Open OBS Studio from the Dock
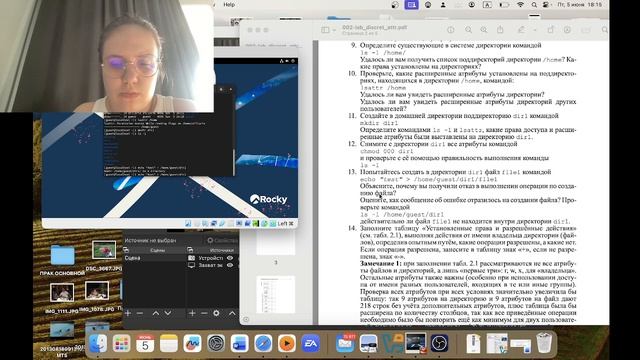This screenshot has width=640, height=360. 439,343
